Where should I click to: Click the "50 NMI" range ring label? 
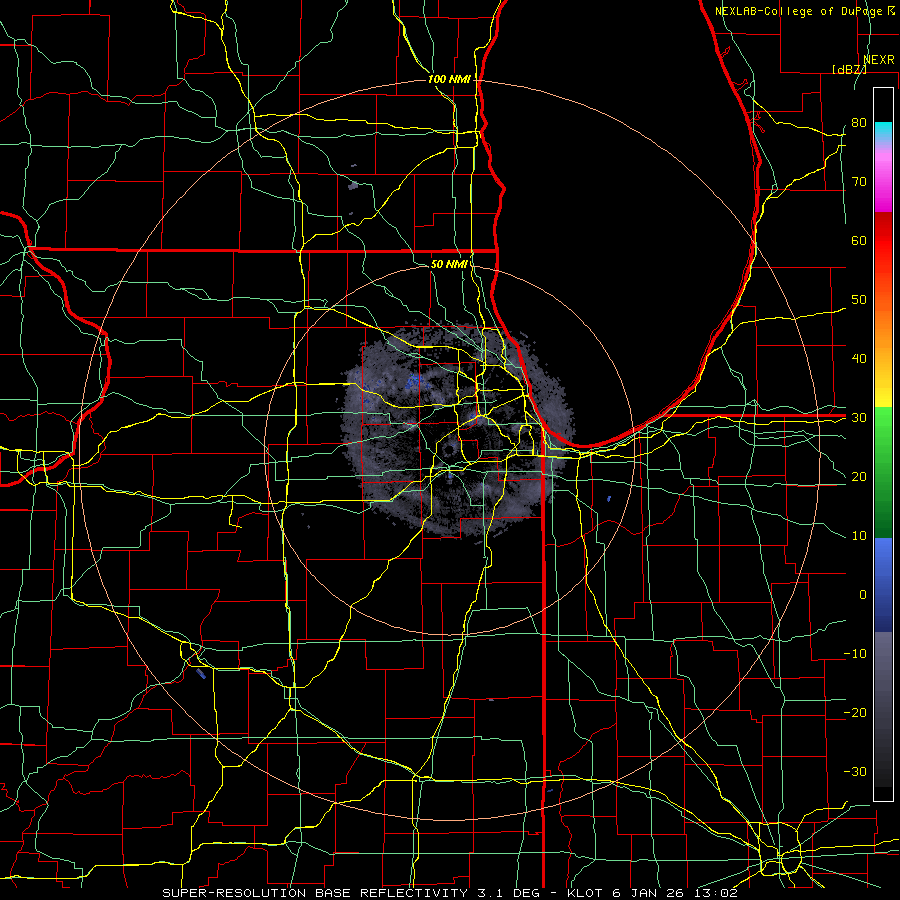[x=449, y=264]
